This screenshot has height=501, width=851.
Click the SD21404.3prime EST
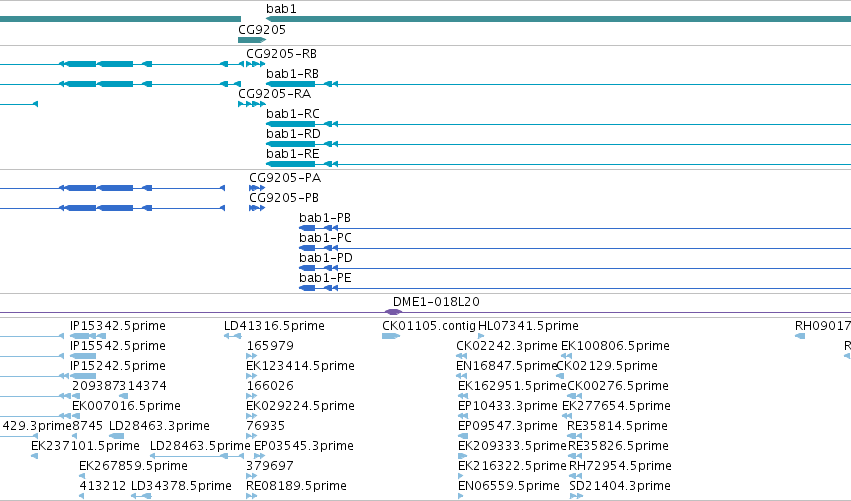pos(620,486)
